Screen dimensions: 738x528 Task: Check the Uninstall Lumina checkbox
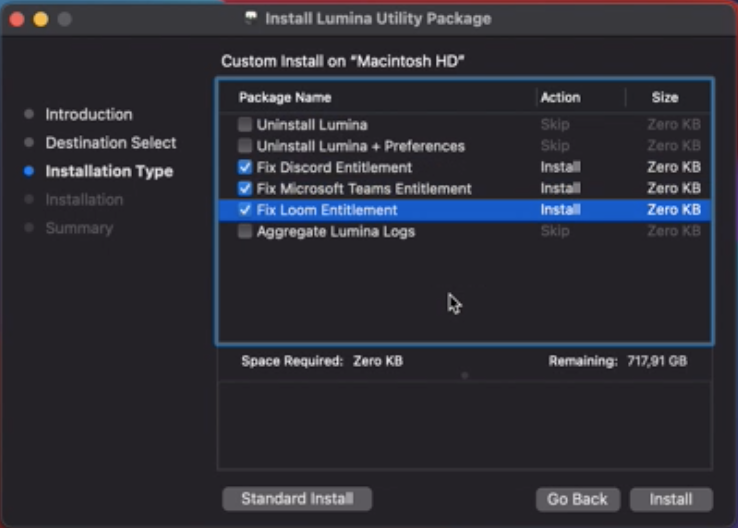tap(245, 125)
